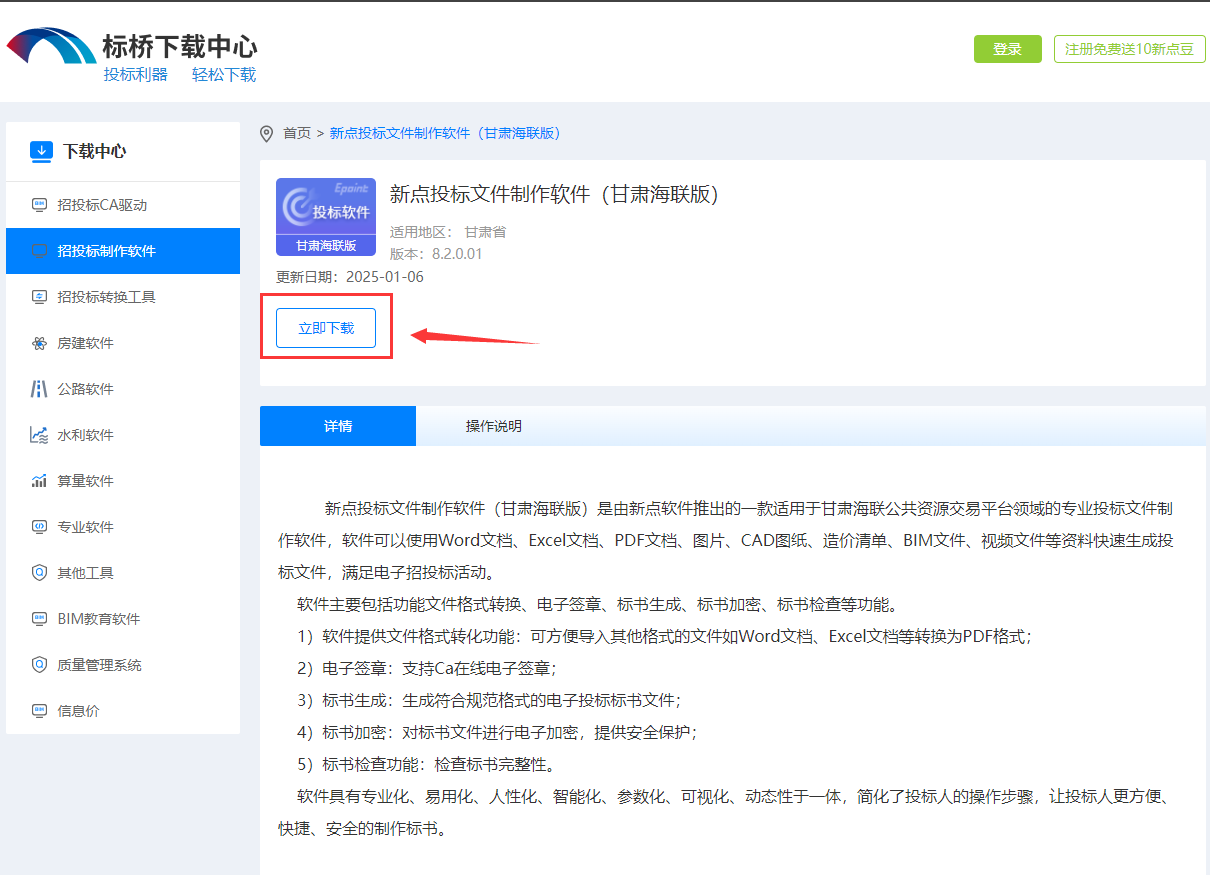Go to 信息价 category
The image size is (1210, 875).
tap(123, 711)
